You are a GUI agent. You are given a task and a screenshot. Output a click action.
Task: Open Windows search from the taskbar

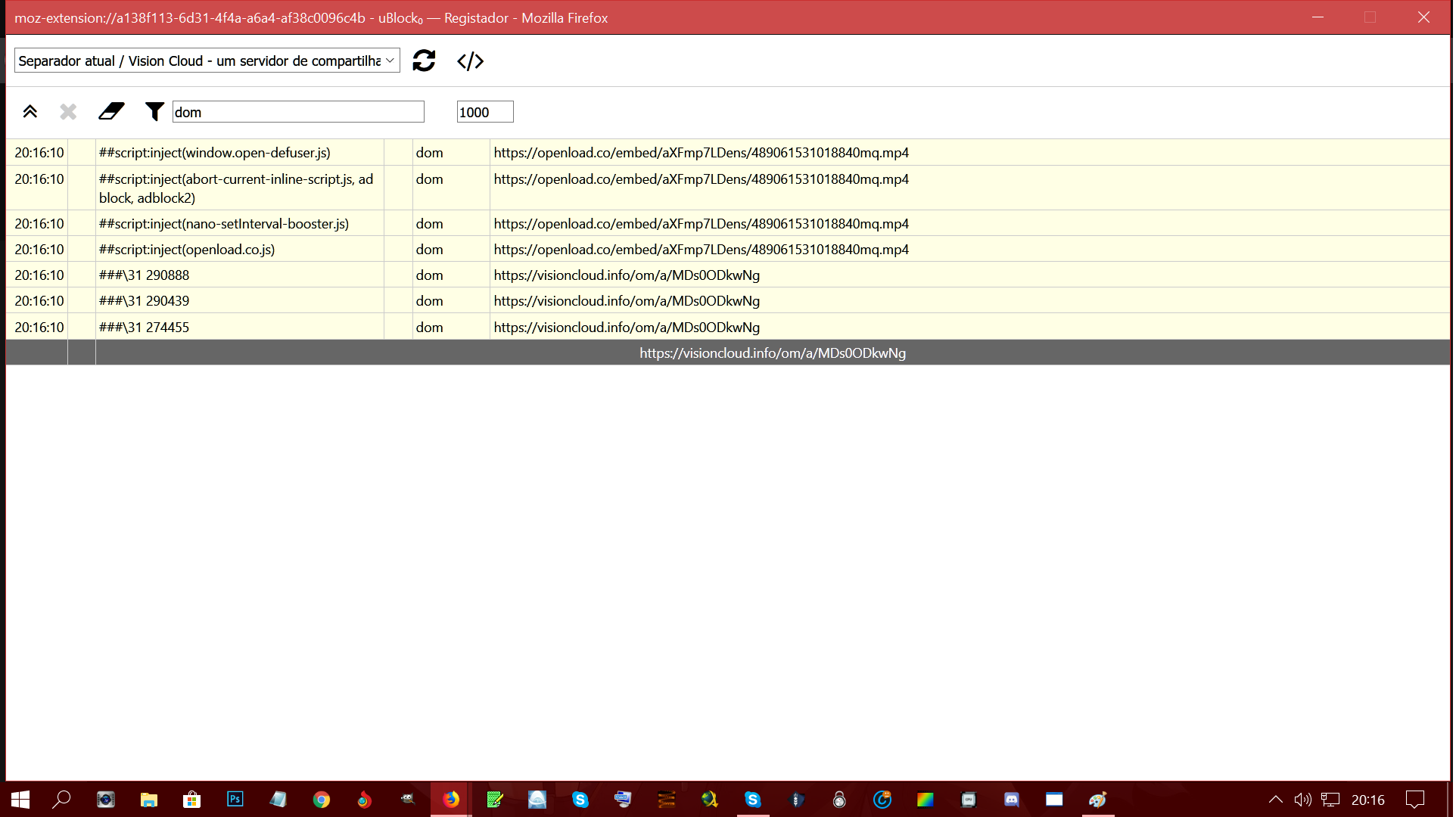[62, 800]
